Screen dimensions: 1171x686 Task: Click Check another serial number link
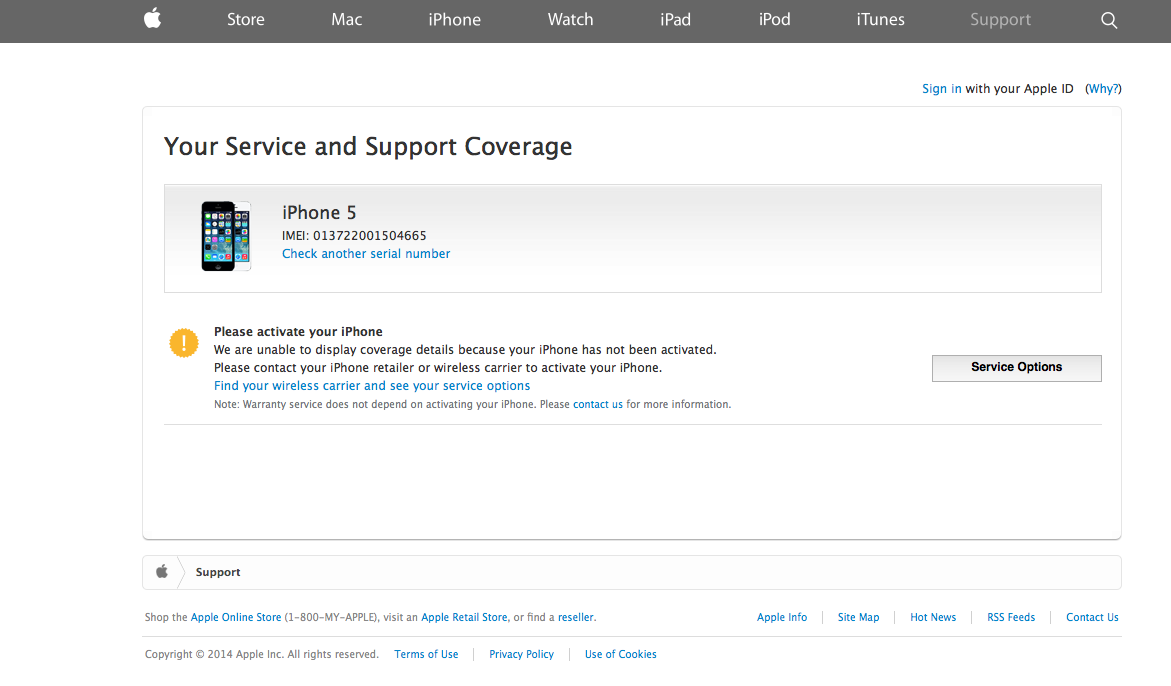click(x=366, y=254)
